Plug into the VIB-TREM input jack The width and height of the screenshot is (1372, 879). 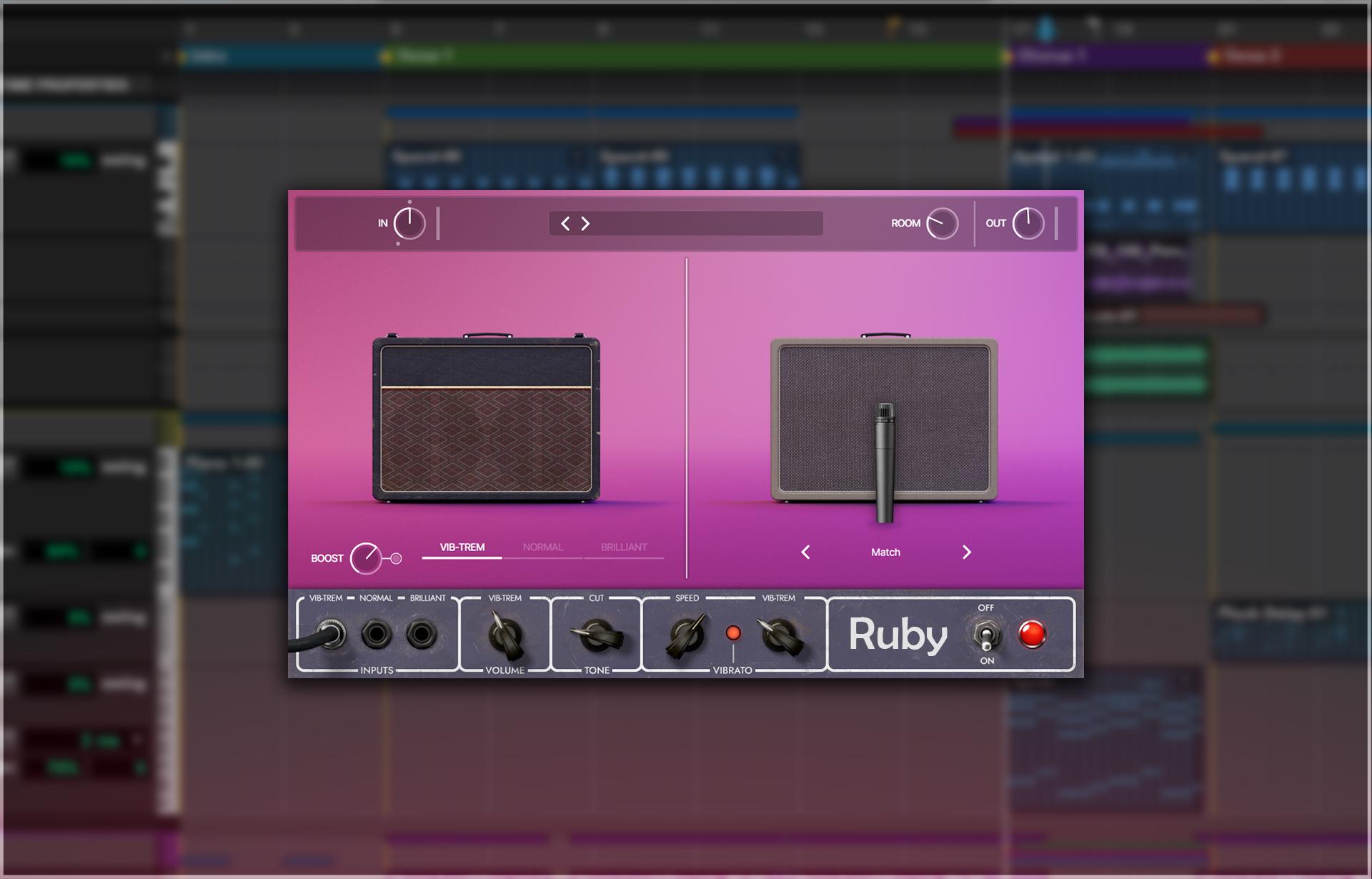[x=330, y=634]
